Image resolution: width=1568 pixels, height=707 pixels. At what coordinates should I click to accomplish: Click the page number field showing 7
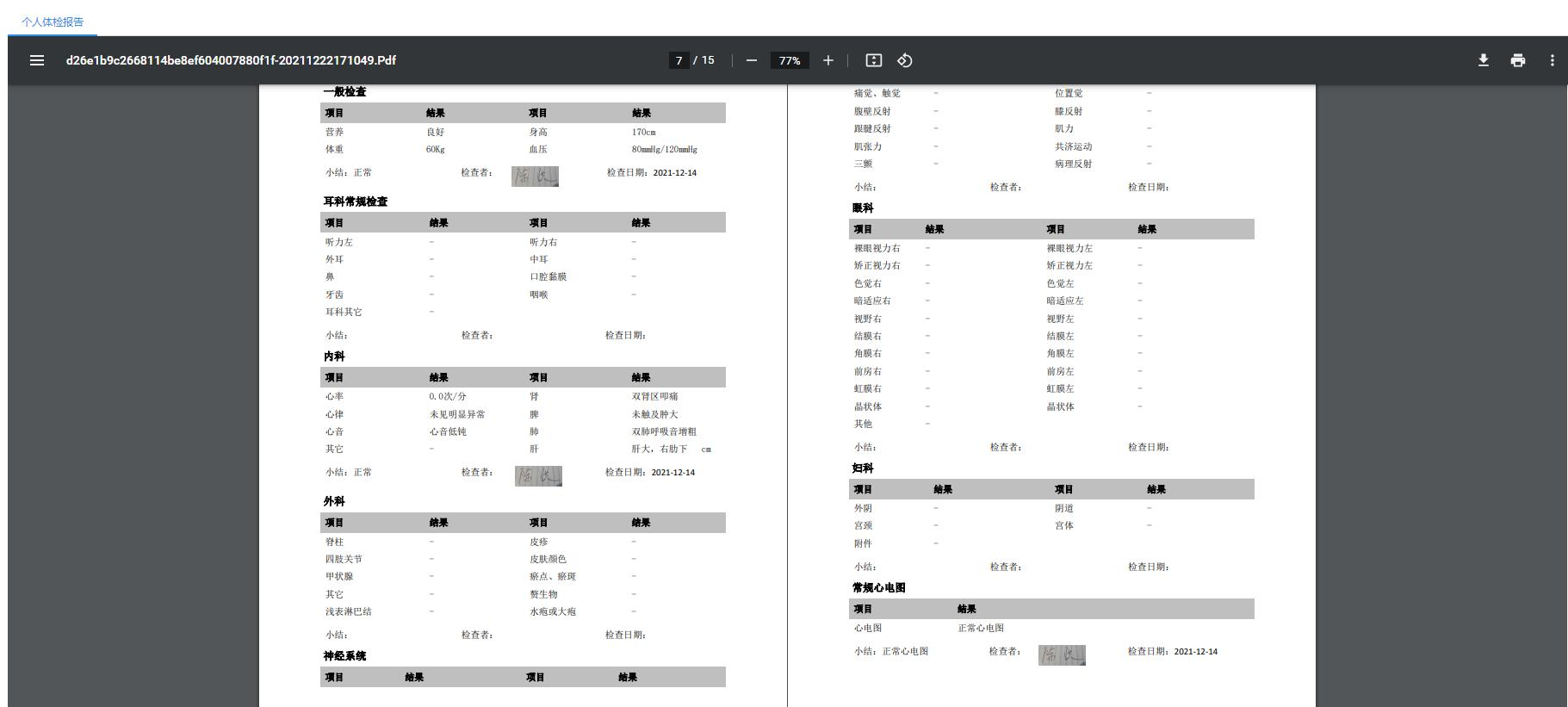[x=679, y=60]
